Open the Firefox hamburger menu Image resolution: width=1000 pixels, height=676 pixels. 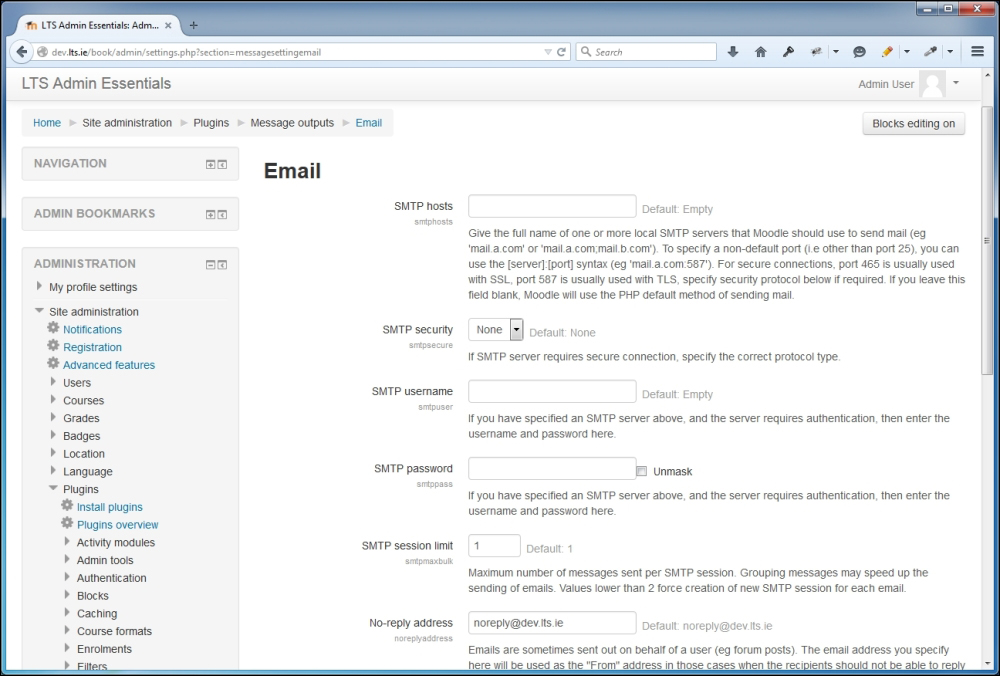[977, 51]
